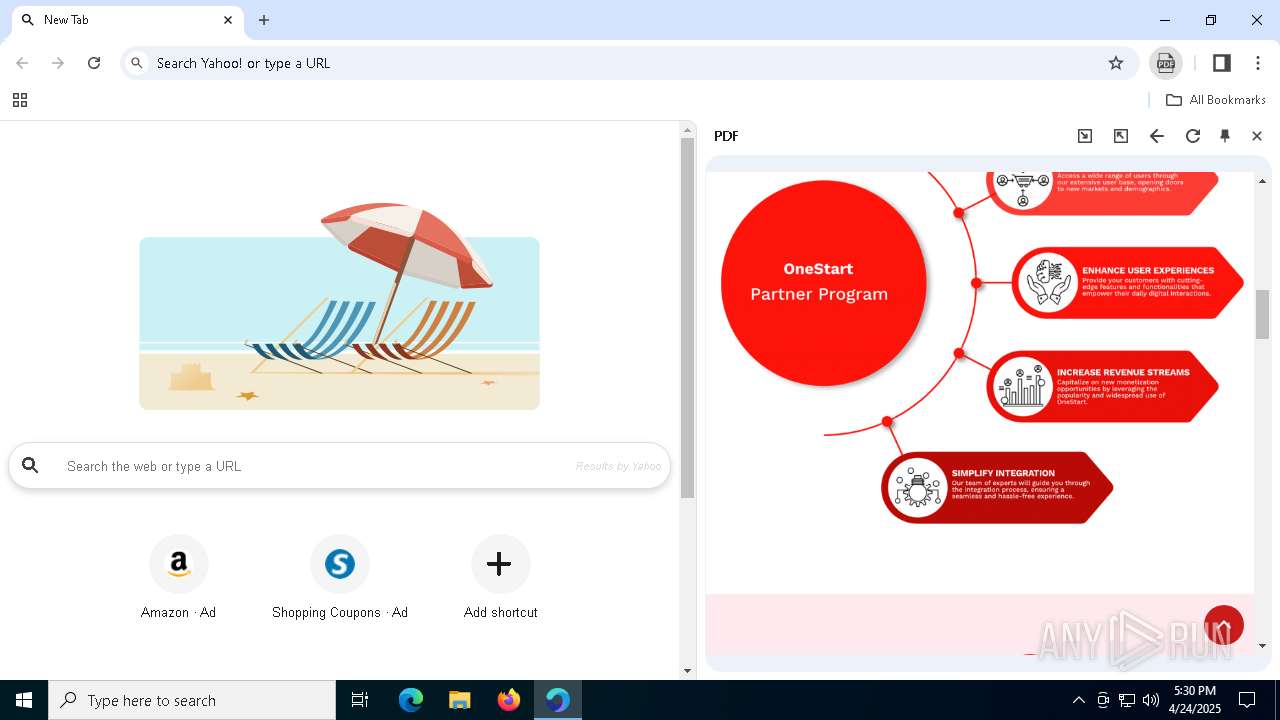
Task: Click the taskbar search box
Action: [192, 700]
